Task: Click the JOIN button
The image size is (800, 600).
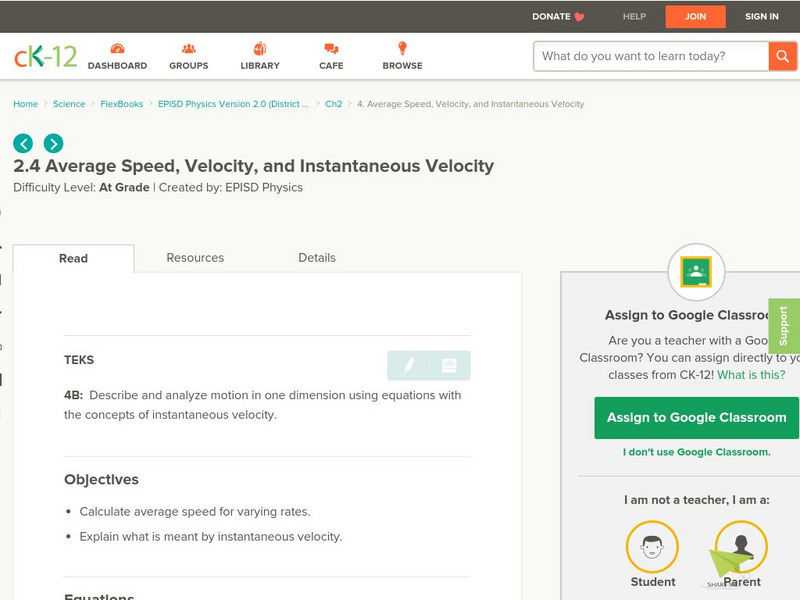Action: coord(695,16)
